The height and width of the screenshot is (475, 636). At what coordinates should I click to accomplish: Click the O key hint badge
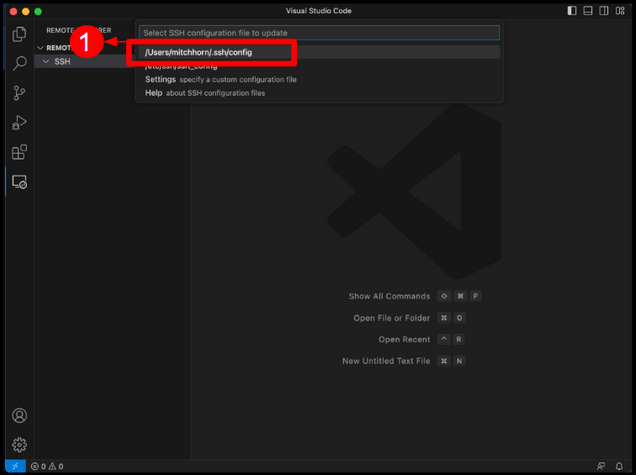coord(459,318)
